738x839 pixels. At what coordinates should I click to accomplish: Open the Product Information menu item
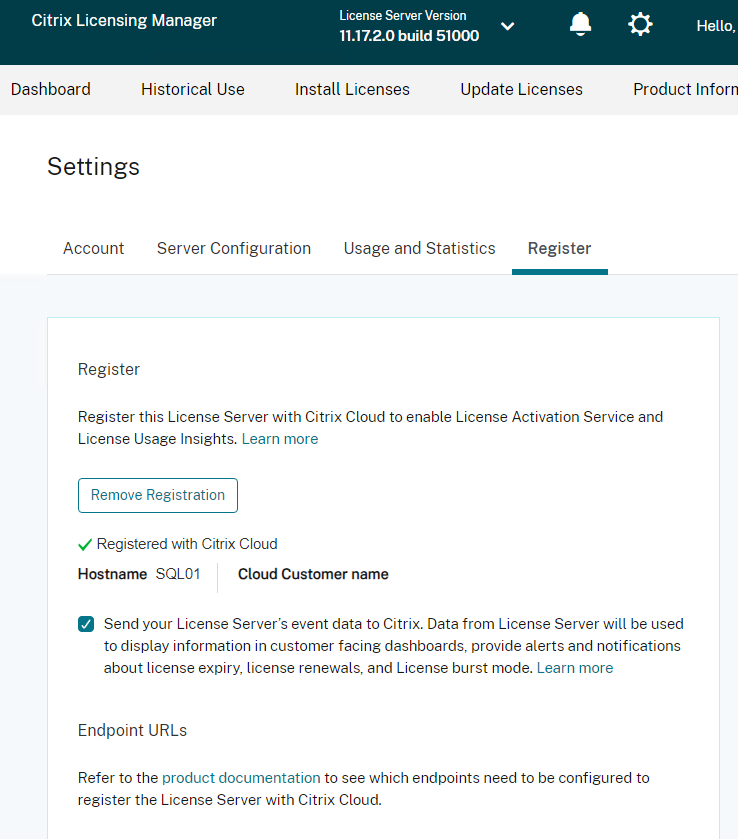(685, 89)
